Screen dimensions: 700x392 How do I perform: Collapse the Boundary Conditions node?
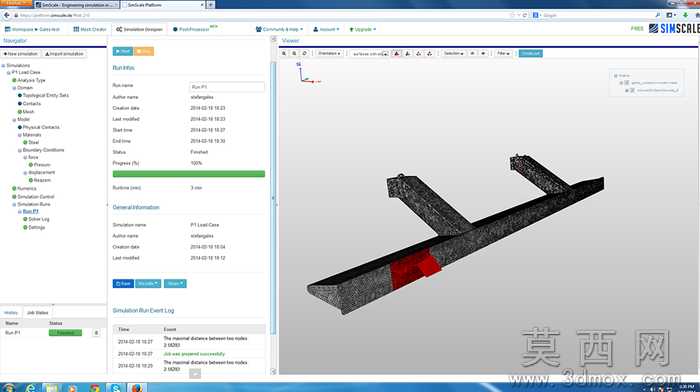pyautogui.click(x=19, y=150)
